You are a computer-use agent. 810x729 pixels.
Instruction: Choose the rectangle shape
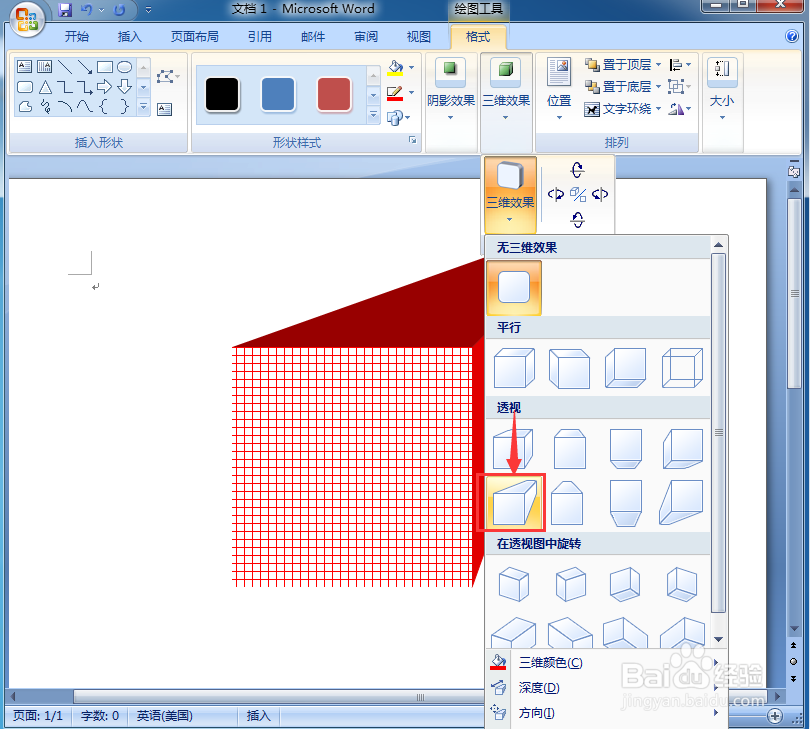[105, 67]
